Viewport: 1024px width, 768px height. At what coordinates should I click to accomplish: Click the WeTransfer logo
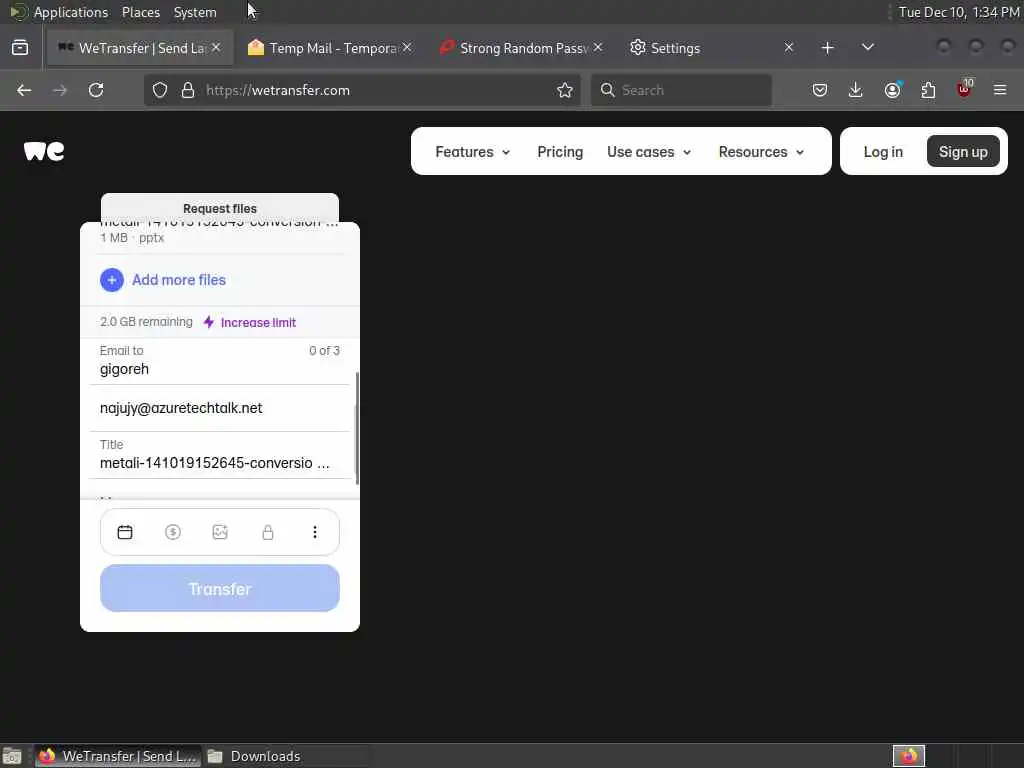tap(44, 151)
